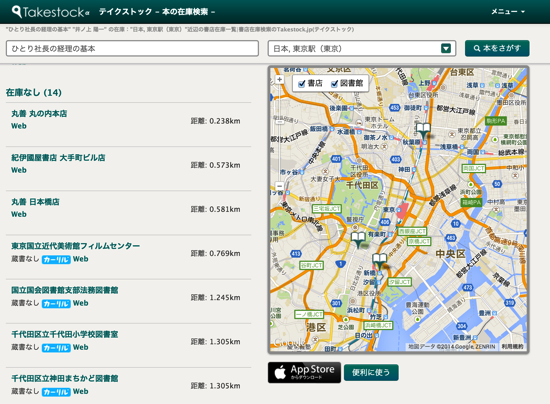Click the book marker near 秋葉原
The width and height of the screenshot is (550, 404).
423,130
